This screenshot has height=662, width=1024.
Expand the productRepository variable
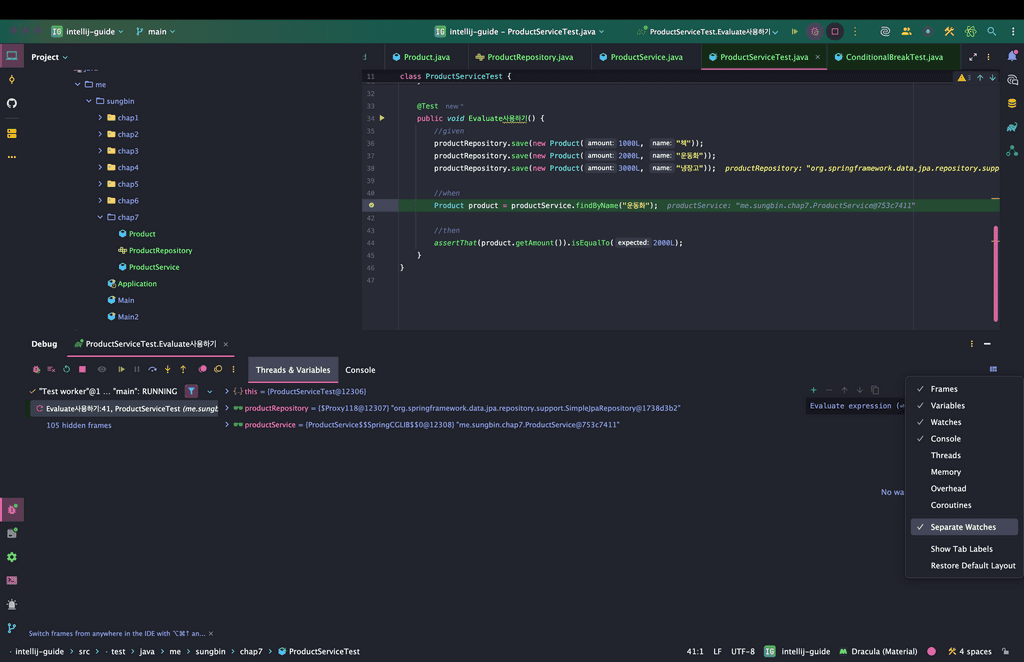[227, 408]
